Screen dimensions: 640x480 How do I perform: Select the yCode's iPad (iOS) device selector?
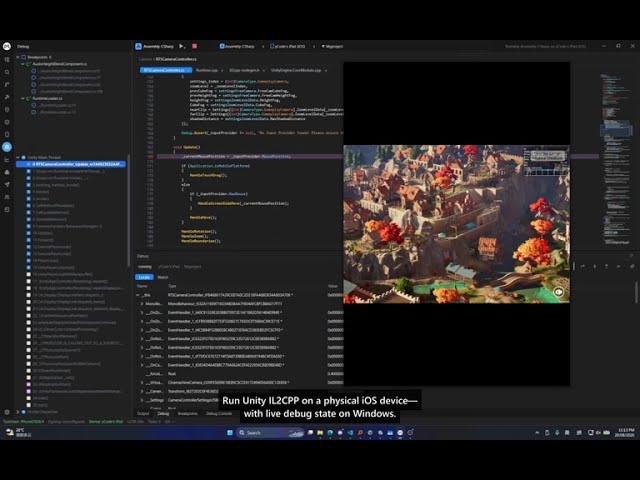(x=288, y=46)
